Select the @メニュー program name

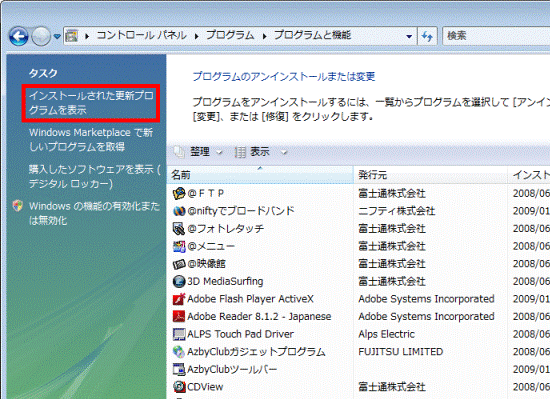click(x=211, y=246)
